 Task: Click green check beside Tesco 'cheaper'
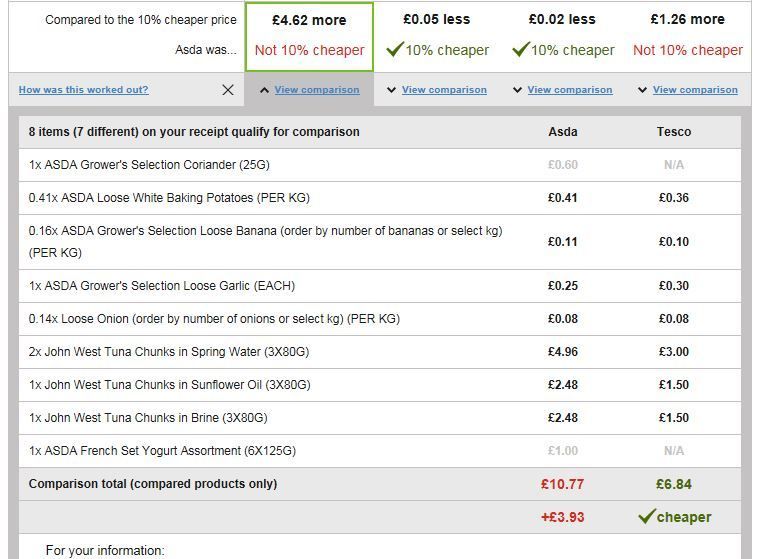point(646,516)
